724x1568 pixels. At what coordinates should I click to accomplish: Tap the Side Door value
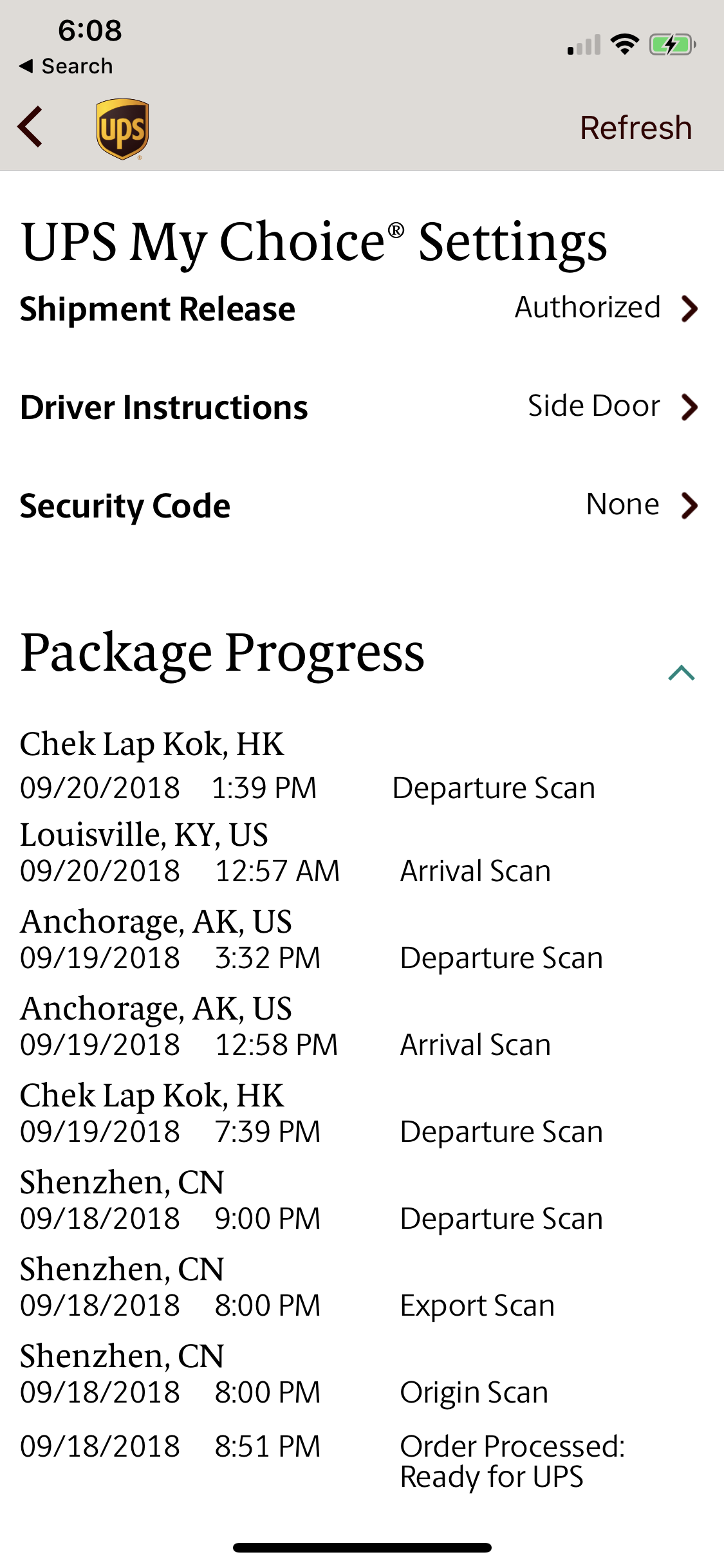tap(593, 406)
